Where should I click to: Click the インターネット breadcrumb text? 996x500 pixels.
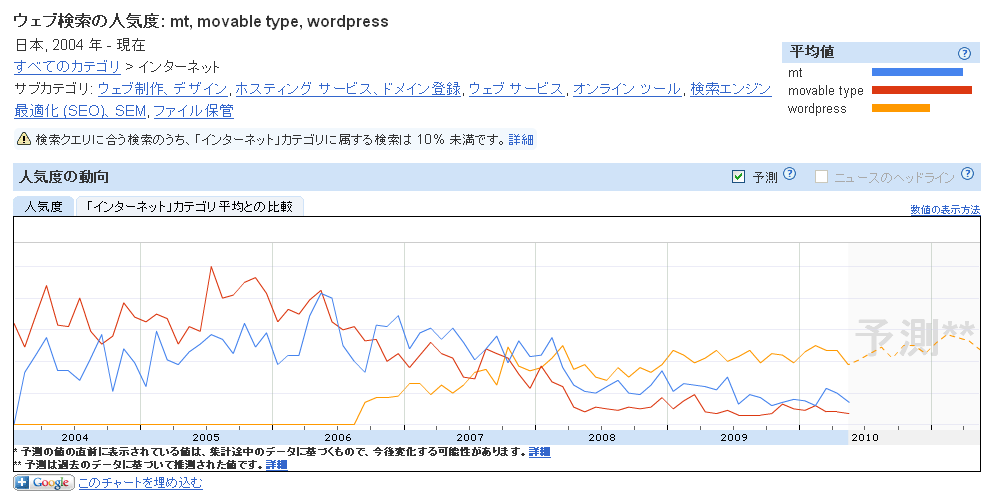[x=178, y=67]
